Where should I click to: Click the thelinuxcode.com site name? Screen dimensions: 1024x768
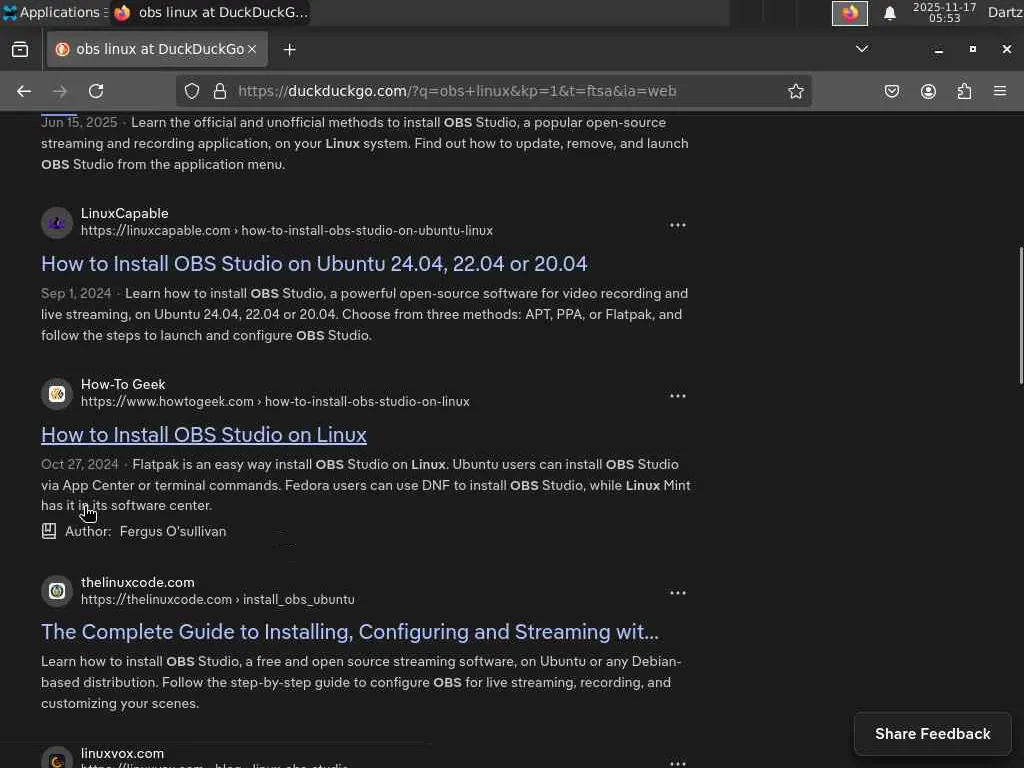tap(138, 583)
